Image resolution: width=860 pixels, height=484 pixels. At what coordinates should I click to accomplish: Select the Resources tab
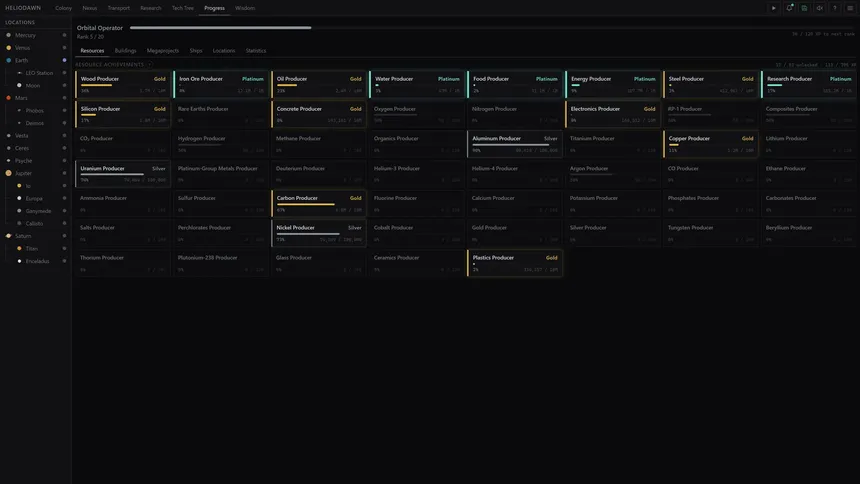click(92, 50)
